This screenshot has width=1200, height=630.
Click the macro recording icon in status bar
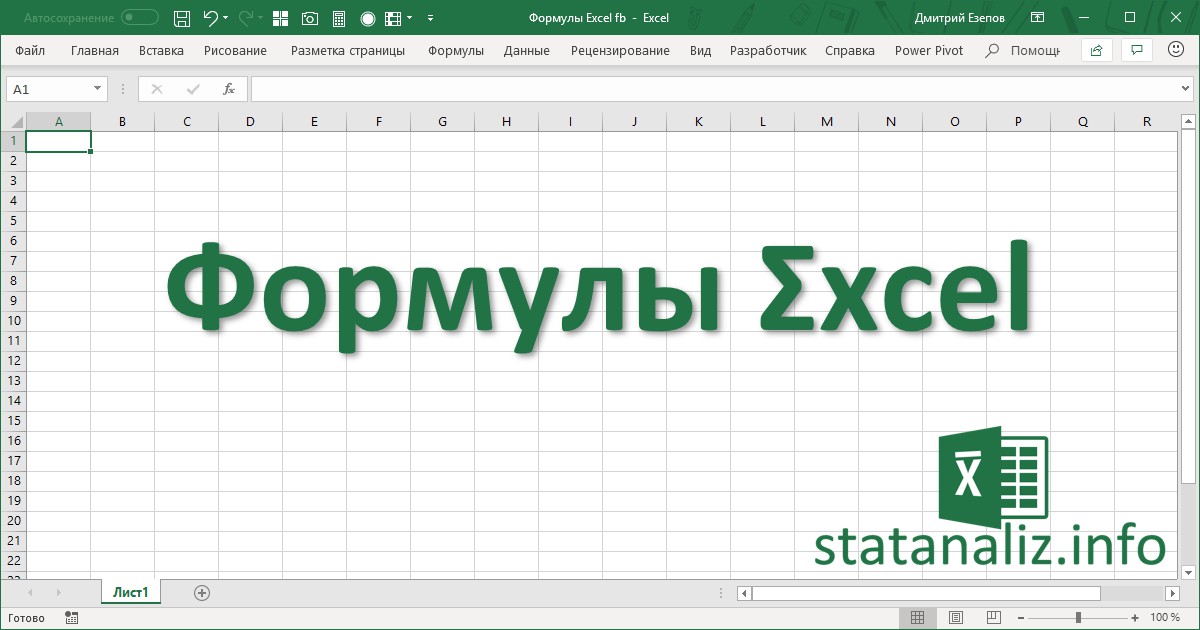(71, 618)
